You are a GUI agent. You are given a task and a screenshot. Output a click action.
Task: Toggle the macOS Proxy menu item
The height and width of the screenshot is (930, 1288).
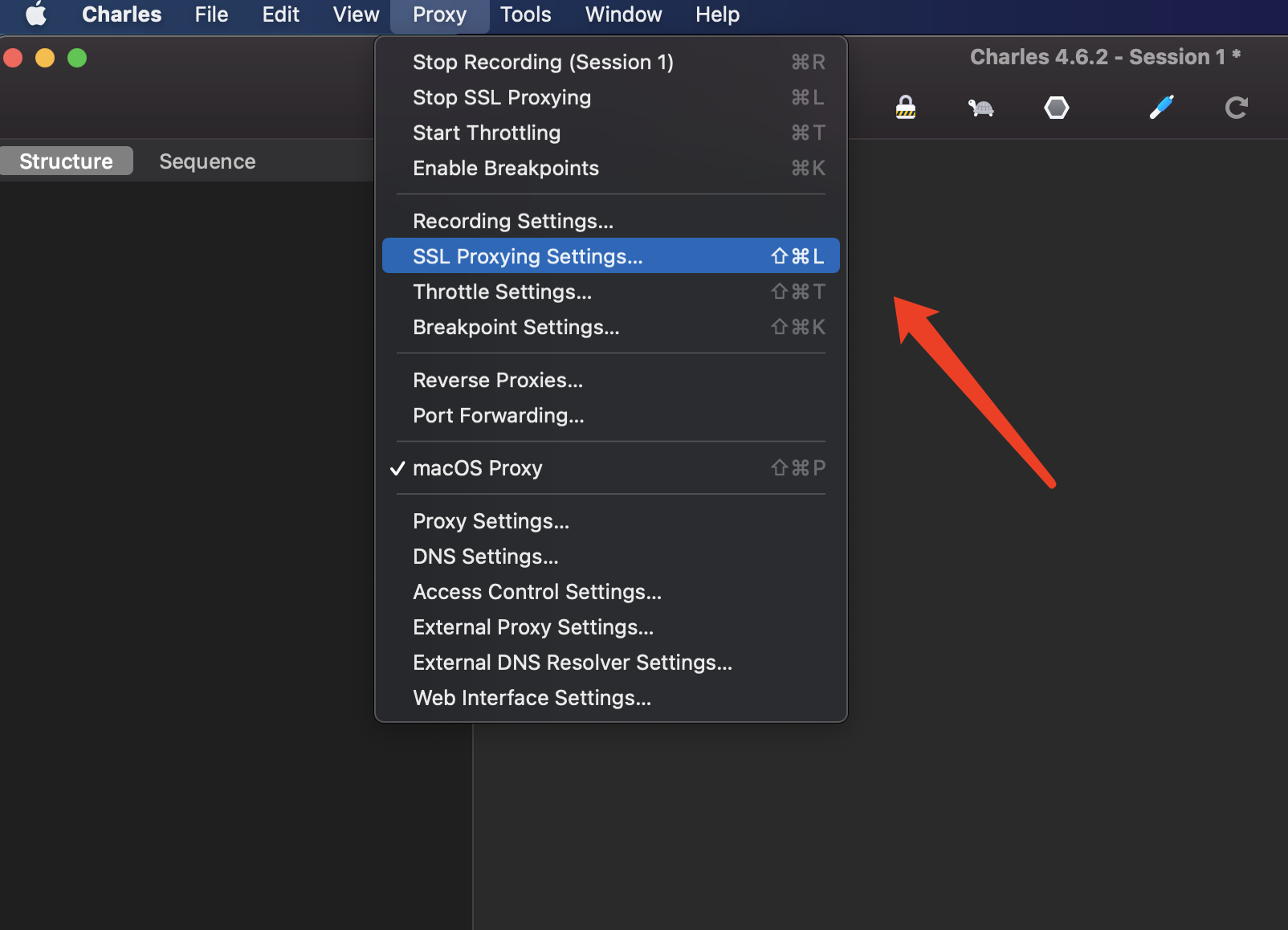[x=611, y=468]
